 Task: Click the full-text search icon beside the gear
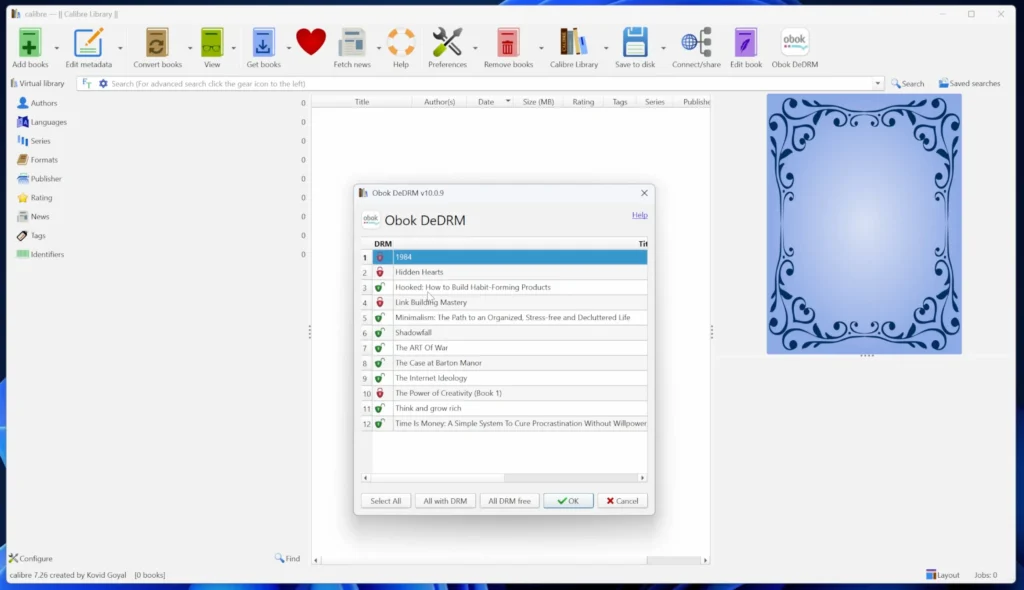point(87,84)
